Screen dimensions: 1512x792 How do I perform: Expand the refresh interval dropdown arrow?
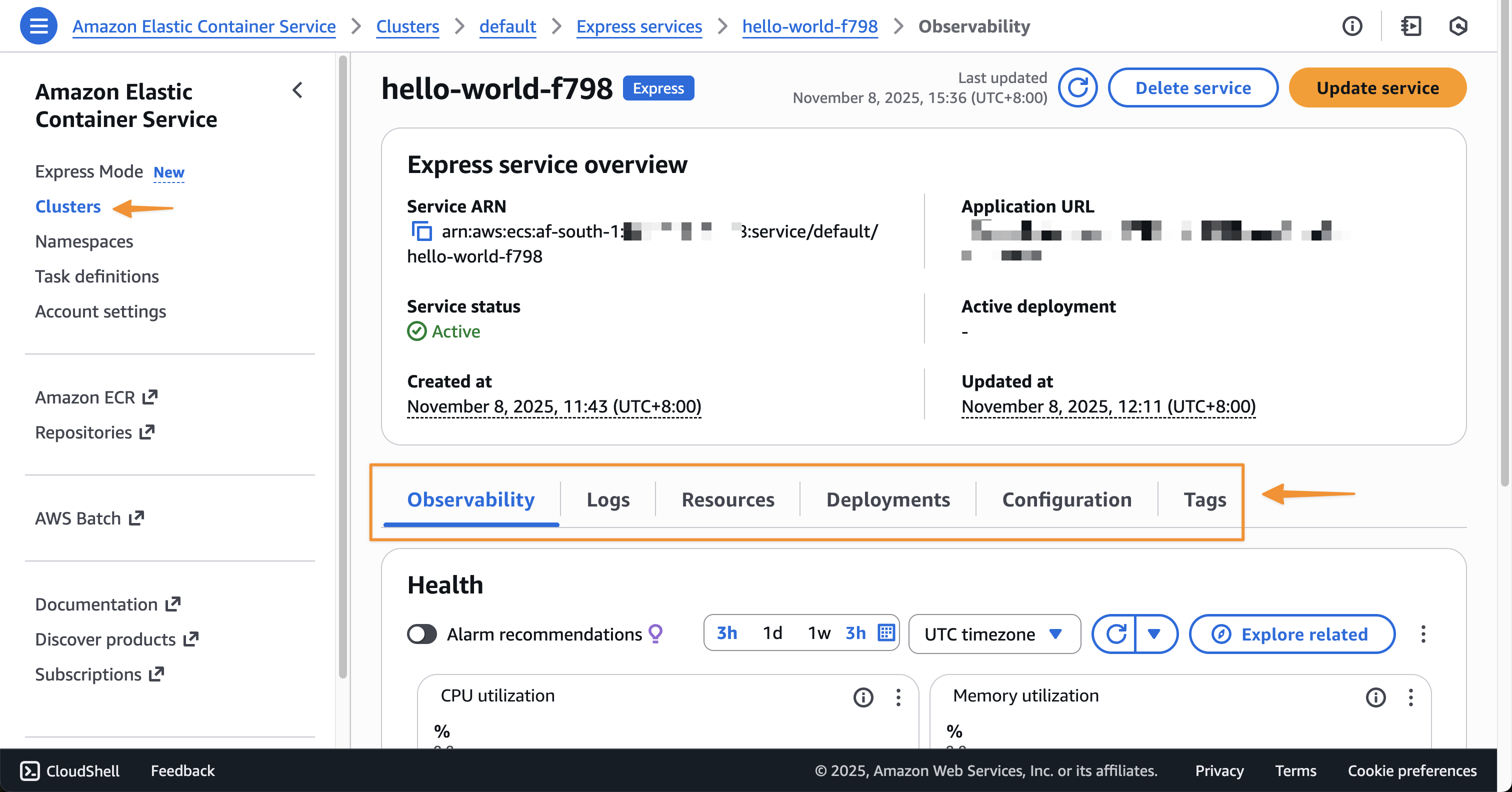(1154, 634)
